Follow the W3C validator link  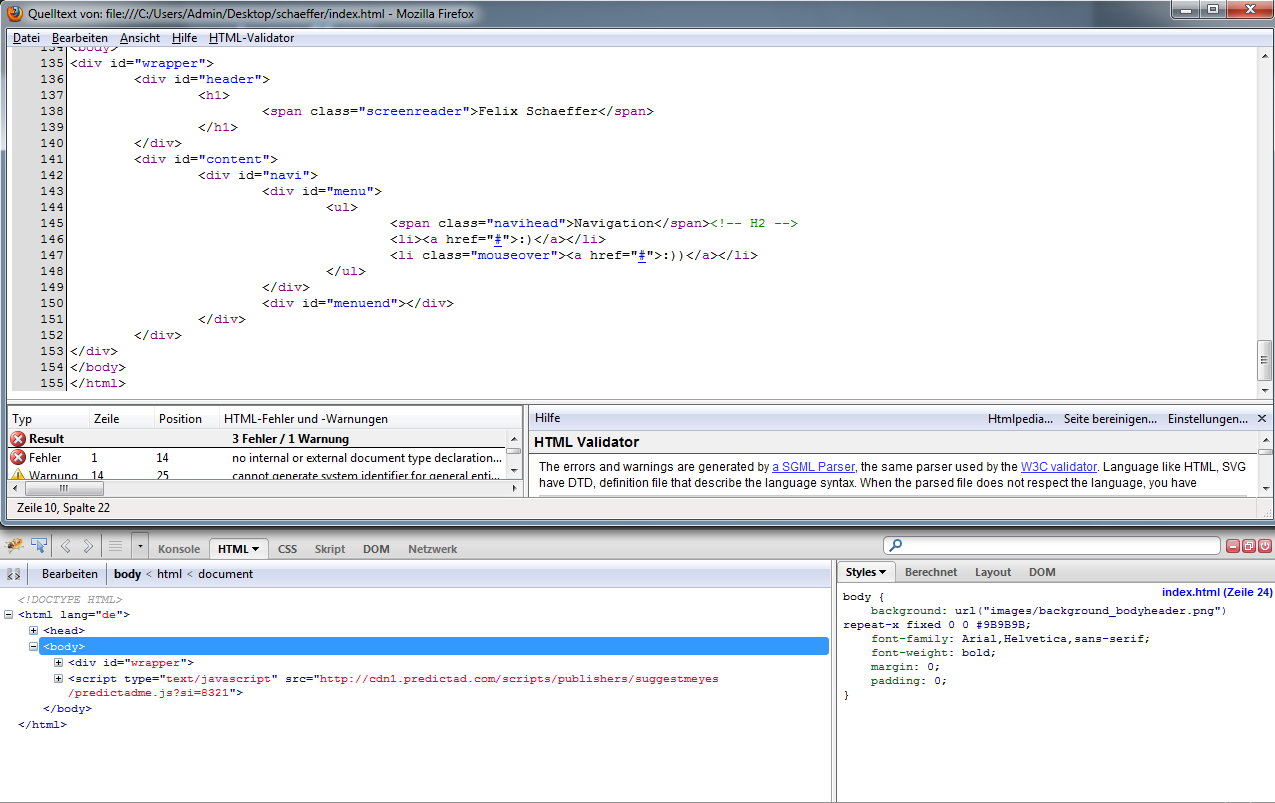1059,467
